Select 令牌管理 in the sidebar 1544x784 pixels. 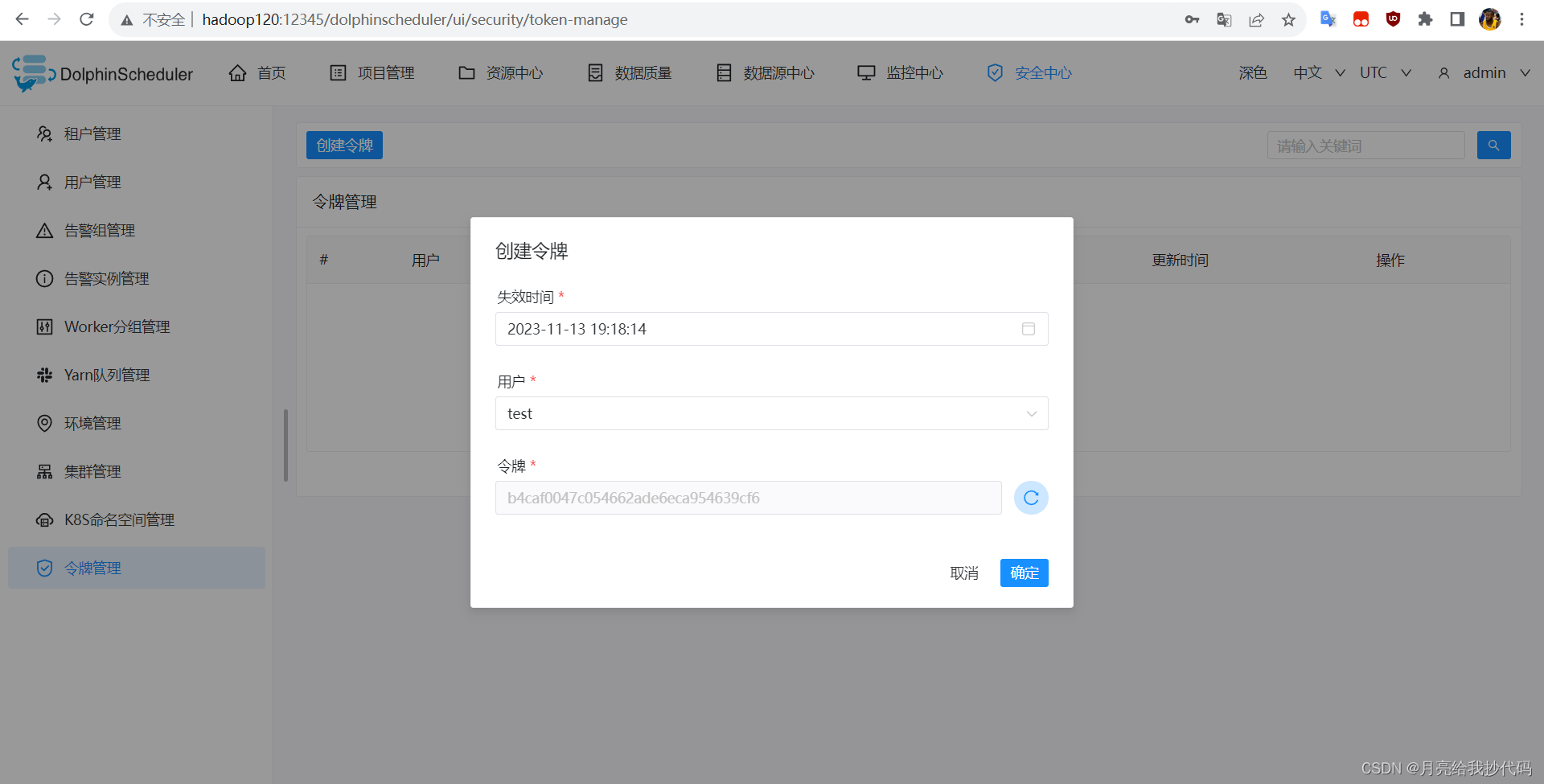137,568
